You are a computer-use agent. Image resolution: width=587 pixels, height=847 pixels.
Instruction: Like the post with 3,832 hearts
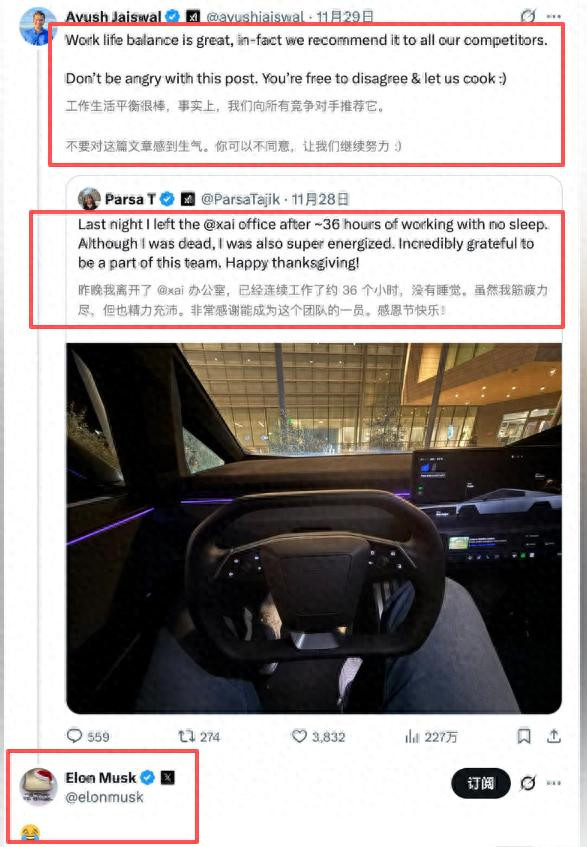point(318,736)
